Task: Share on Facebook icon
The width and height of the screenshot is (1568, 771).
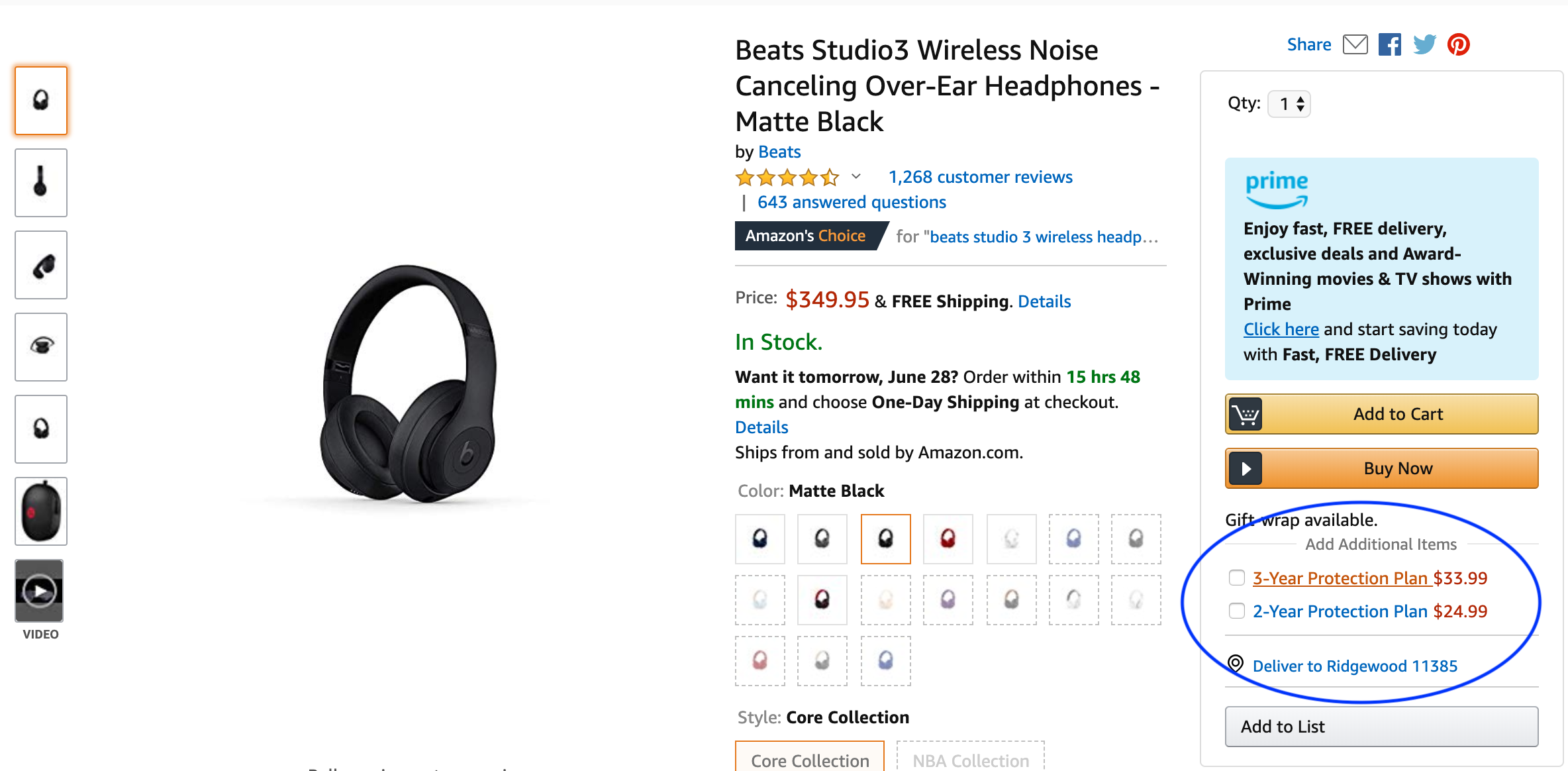Action: tap(1389, 44)
